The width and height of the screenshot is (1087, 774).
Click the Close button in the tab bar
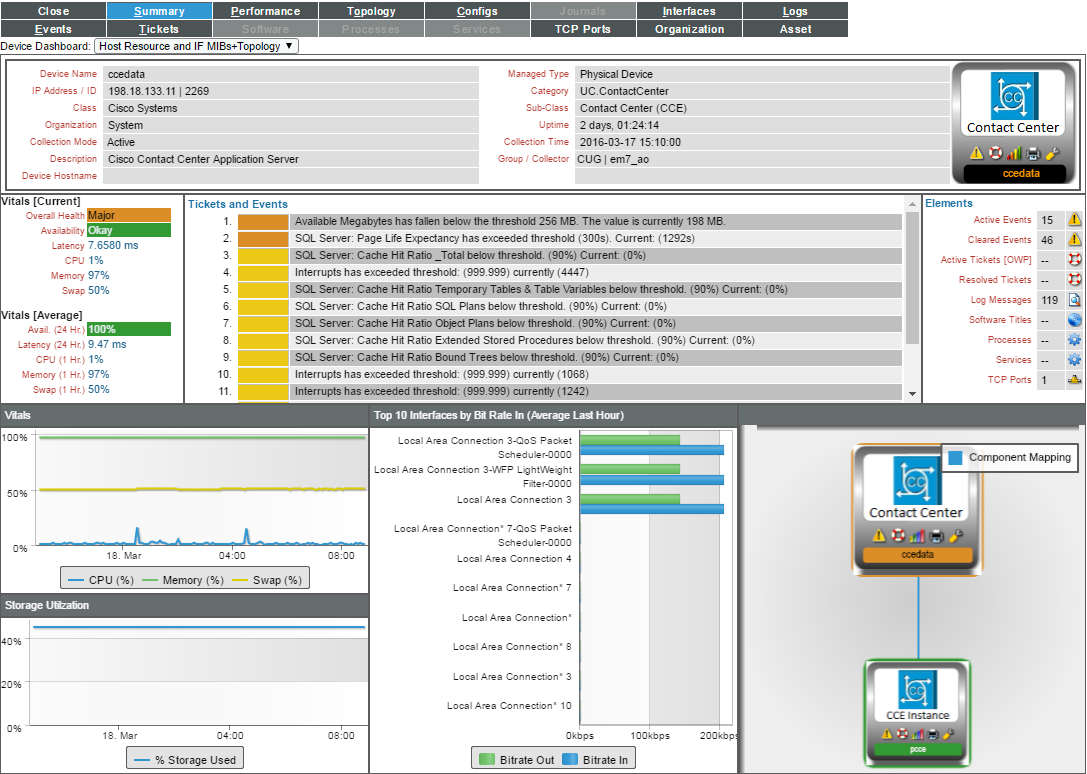pos(53,11)
